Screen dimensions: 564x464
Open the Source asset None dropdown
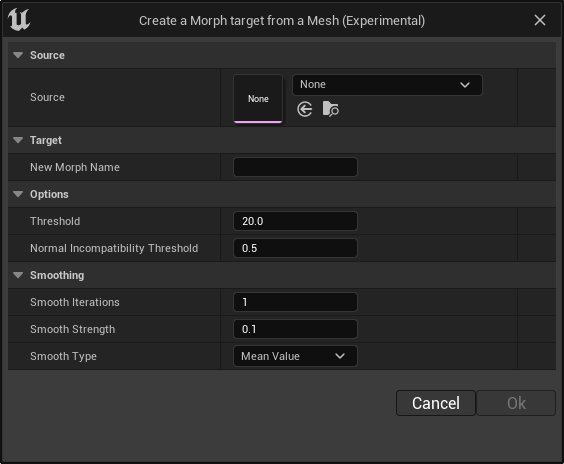point(387,85)
